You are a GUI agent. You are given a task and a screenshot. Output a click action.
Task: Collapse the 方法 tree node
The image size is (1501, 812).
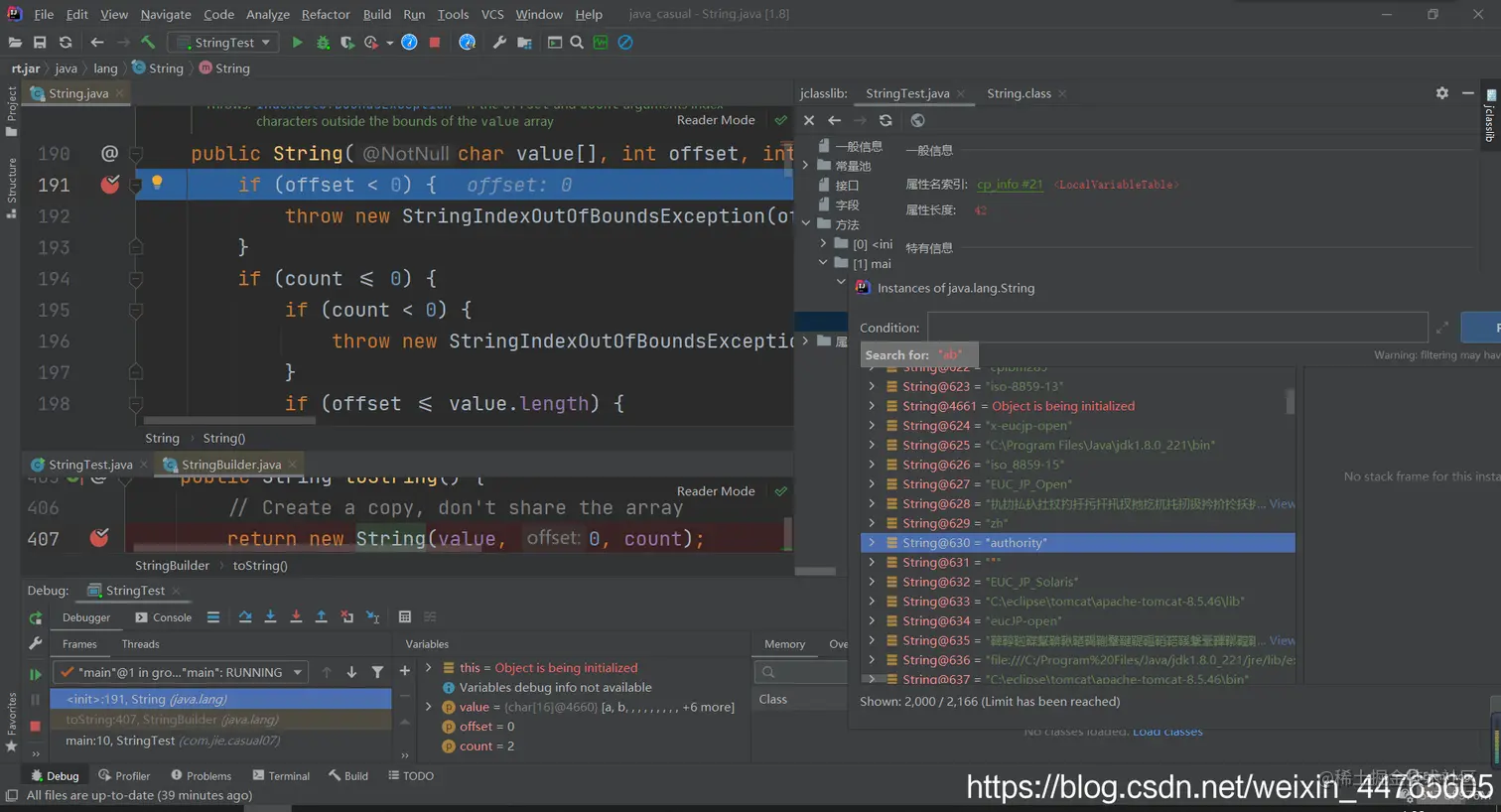pos(806,224)
